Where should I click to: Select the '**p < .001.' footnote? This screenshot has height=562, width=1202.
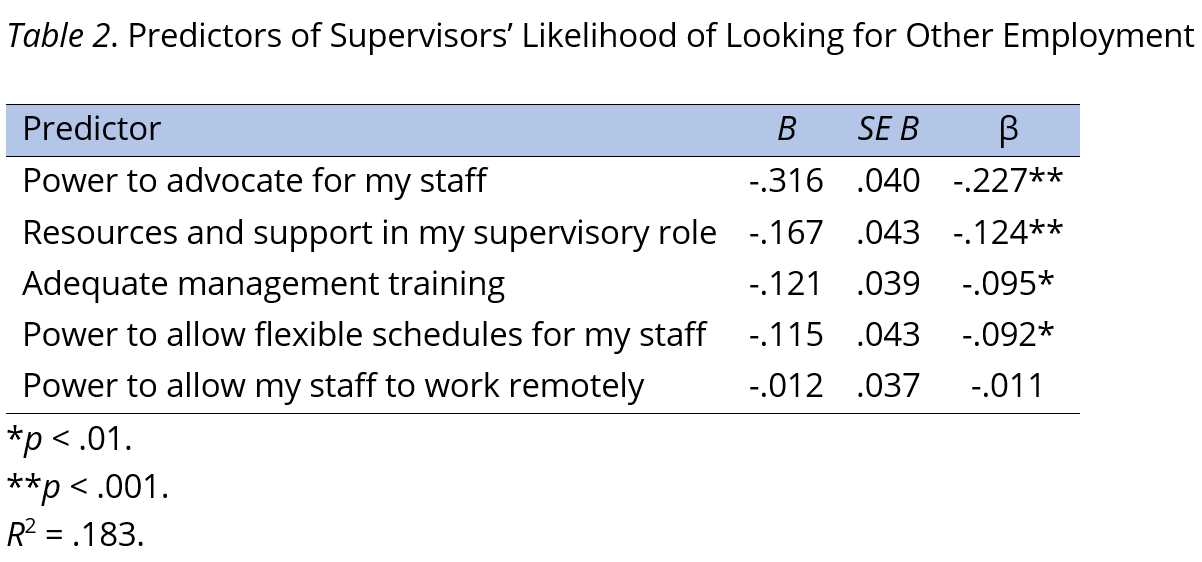88,487
